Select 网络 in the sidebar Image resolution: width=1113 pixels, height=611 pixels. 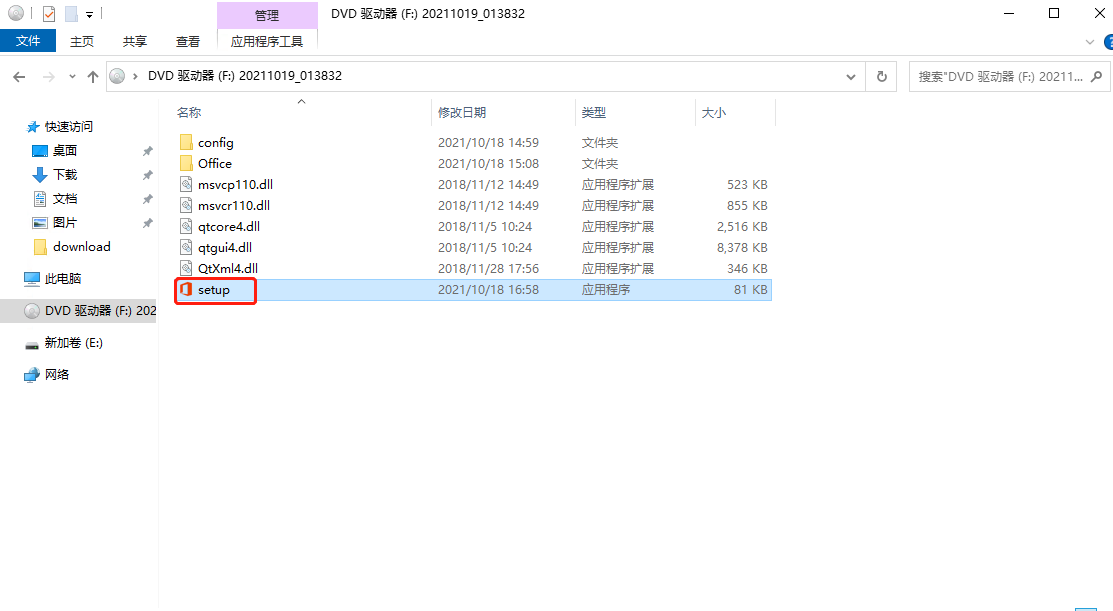[x=54, y=375]
